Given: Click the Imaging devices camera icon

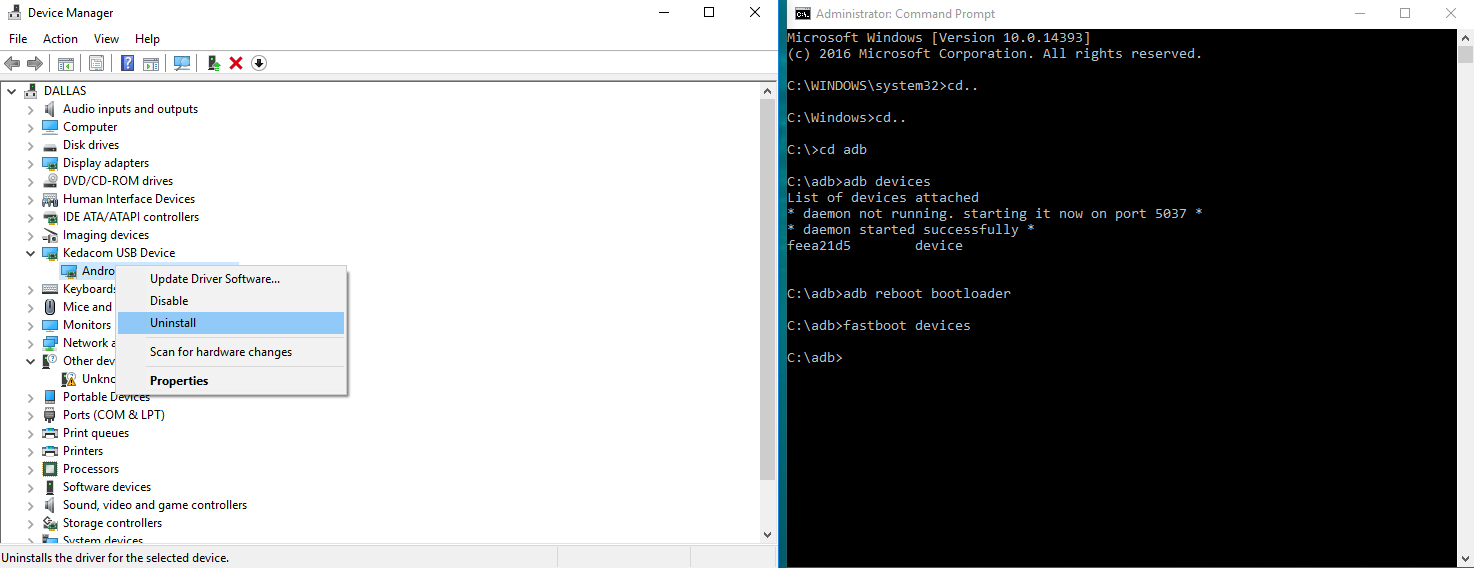Looking at the screenshot, I should coord(50,235).
